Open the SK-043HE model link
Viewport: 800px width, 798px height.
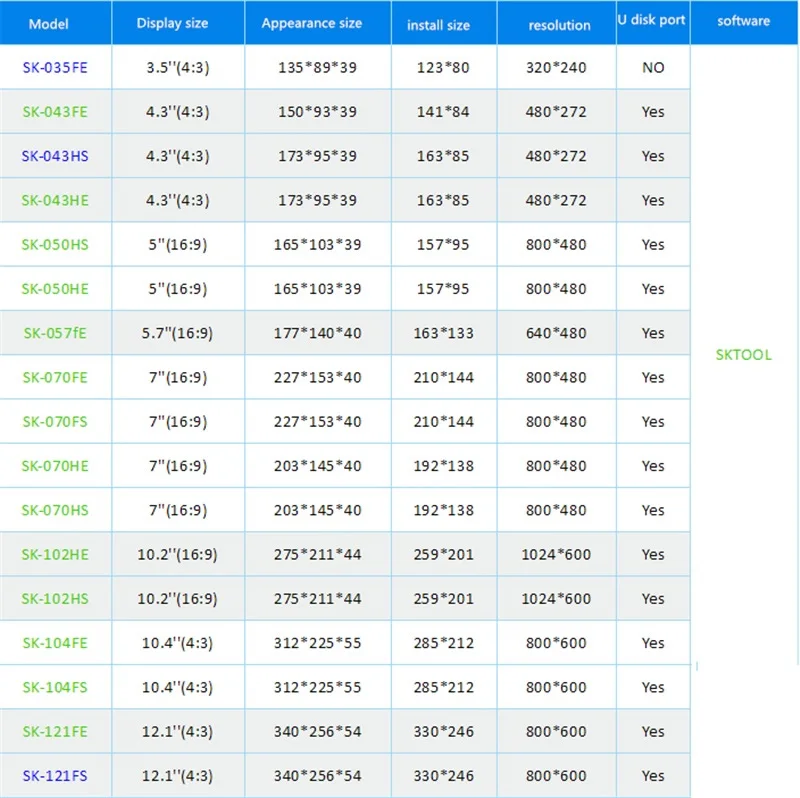point(55,201)
